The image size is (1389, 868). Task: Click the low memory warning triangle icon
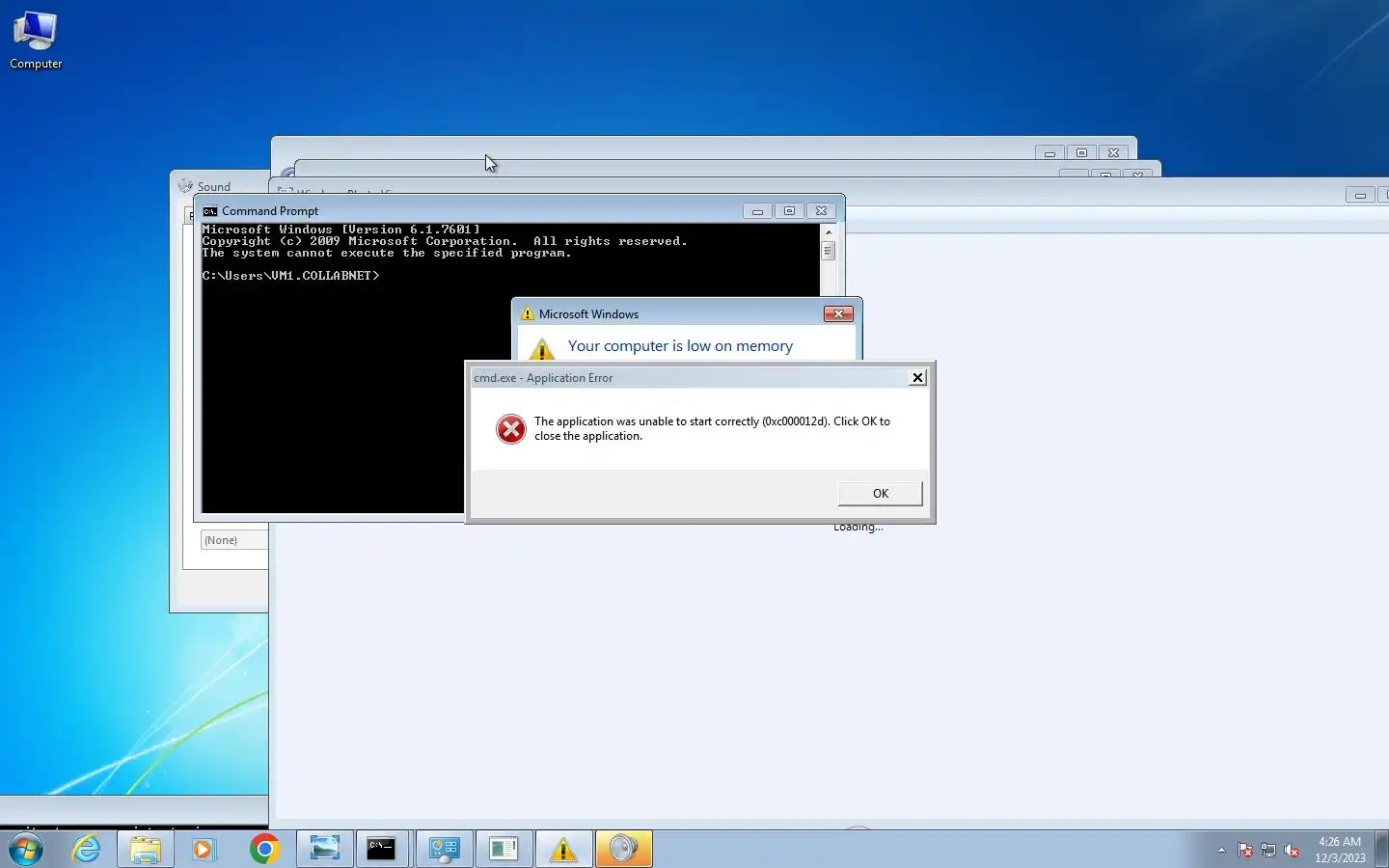pos(542,348)
